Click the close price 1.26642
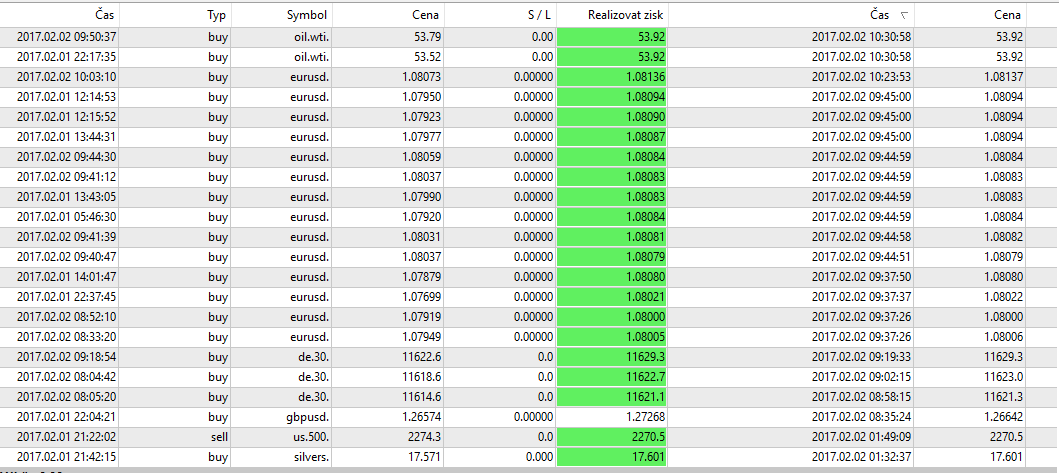This screenshot has height=473, width=1059. coord(1003,417)
